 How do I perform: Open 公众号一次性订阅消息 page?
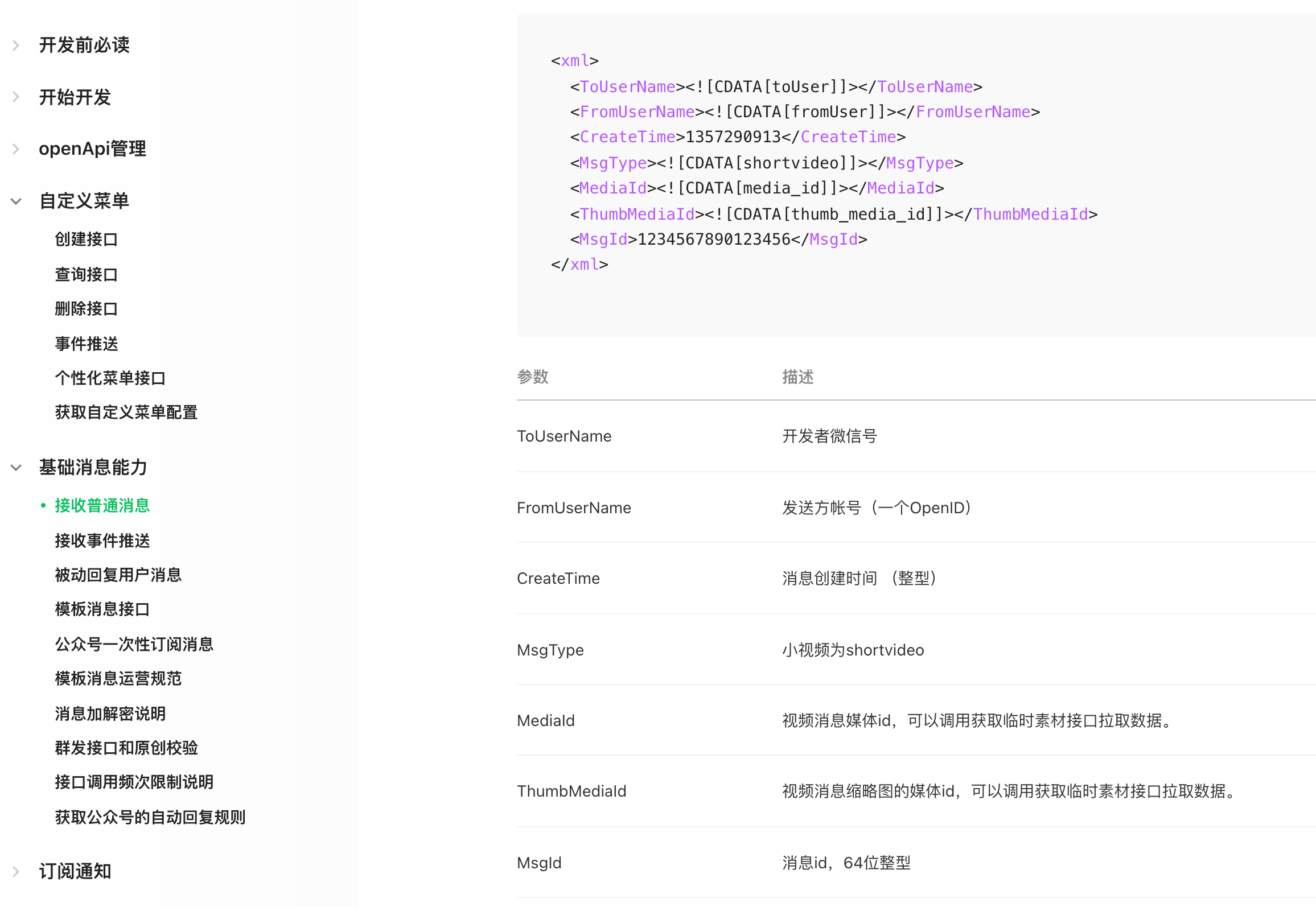(x=134, y=644)
